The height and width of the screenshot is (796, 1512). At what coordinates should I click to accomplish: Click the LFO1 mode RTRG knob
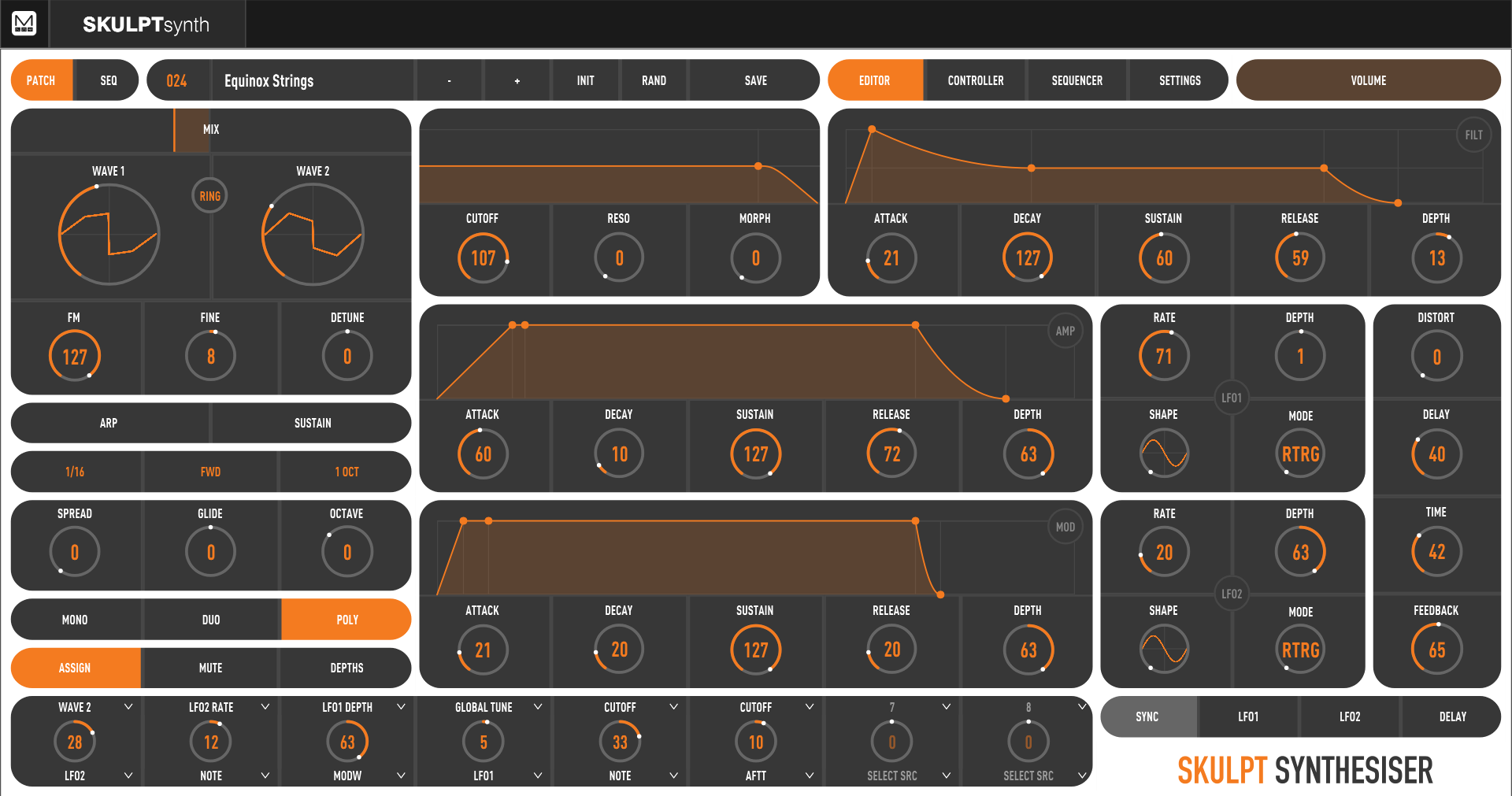[x=1300, y=454]
